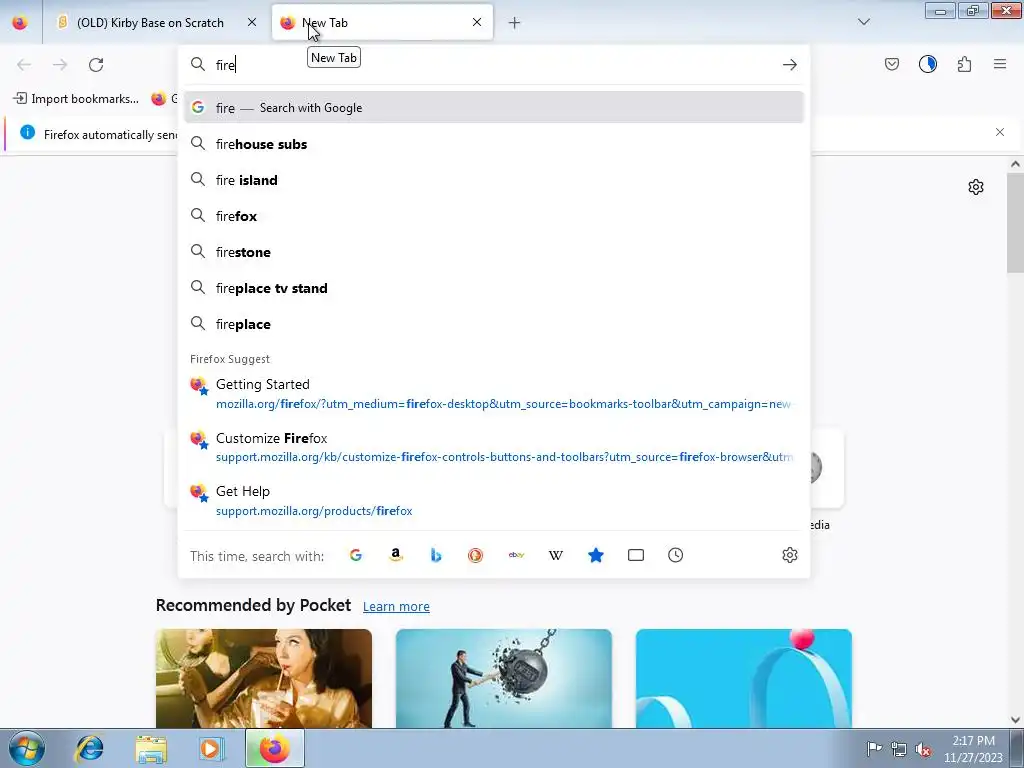The image size is (1024, 768).
Task: Click the go arrow in the address bar
Action: pos(790,65)
